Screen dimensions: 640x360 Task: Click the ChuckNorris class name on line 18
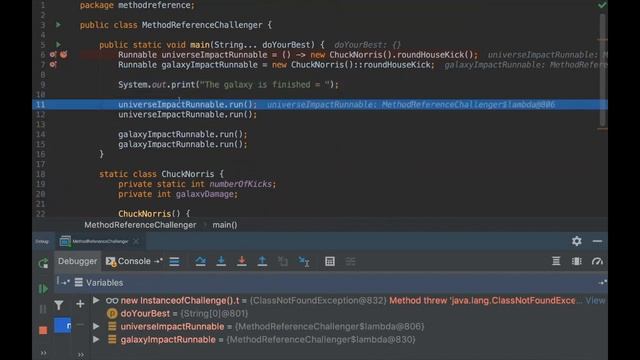188,174
